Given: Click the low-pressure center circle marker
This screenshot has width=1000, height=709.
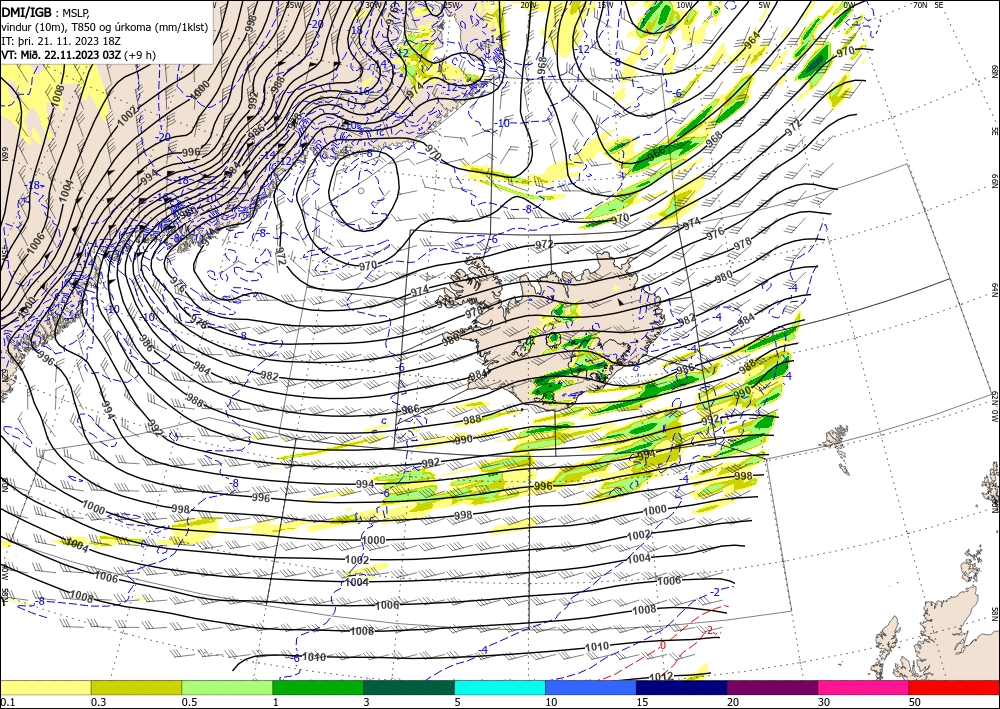Looking at the screenshot, I should pyautogui.click(x=362, y=191).
